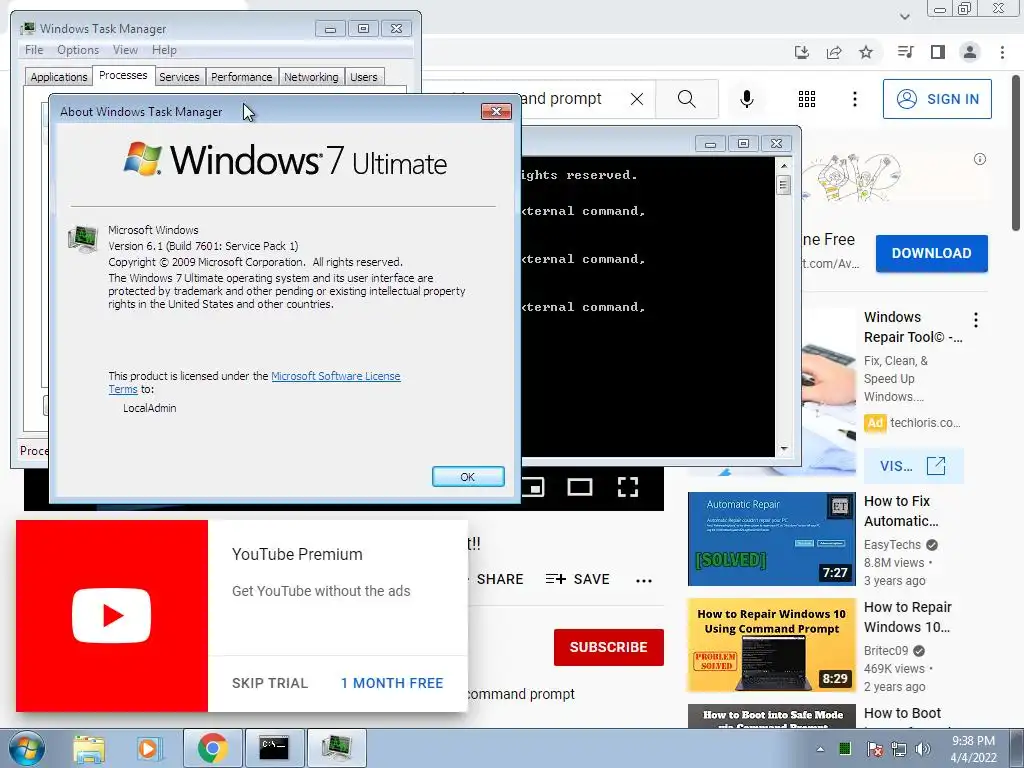Open Windows Explorer from taskbar
Viewport: 1024px width, 768px height.
pos(89,748)
